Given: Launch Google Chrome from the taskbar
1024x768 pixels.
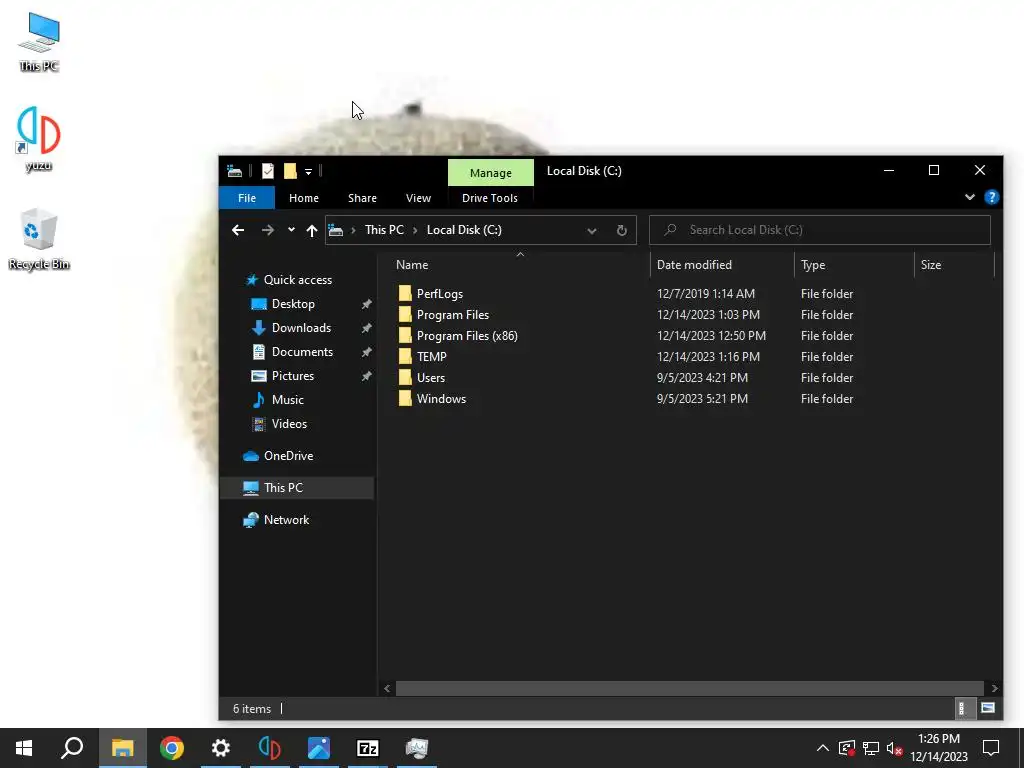Looking at the screenshot, I should coord(172,748).
